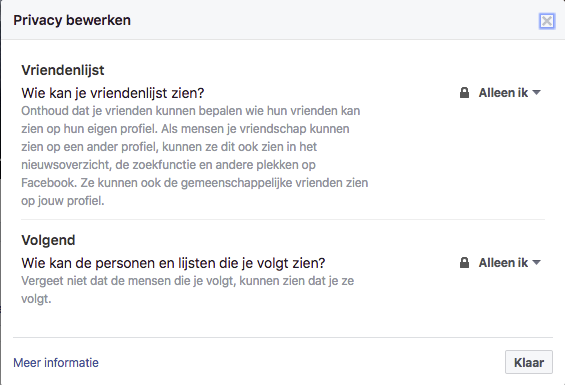Expand the dropdown arrow for vriendenlijst visibility
This screenshot has height=385, width=565.
[x=536, y=93]
